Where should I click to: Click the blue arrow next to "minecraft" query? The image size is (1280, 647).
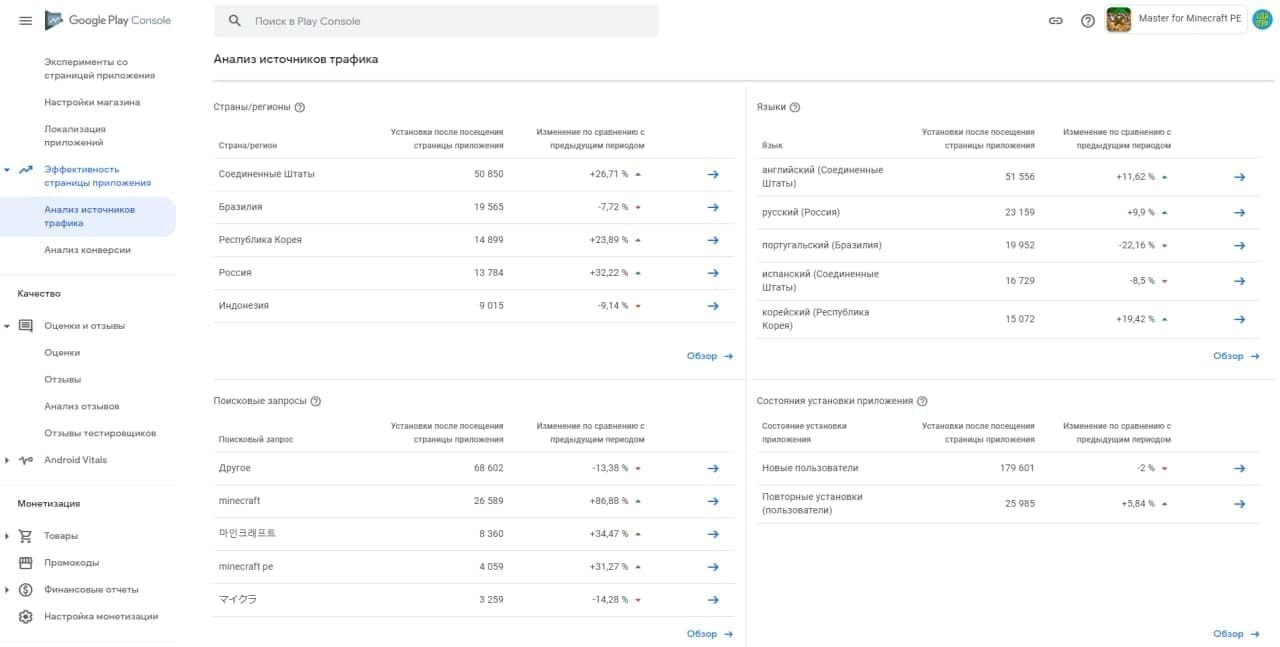tap(713, 501)
